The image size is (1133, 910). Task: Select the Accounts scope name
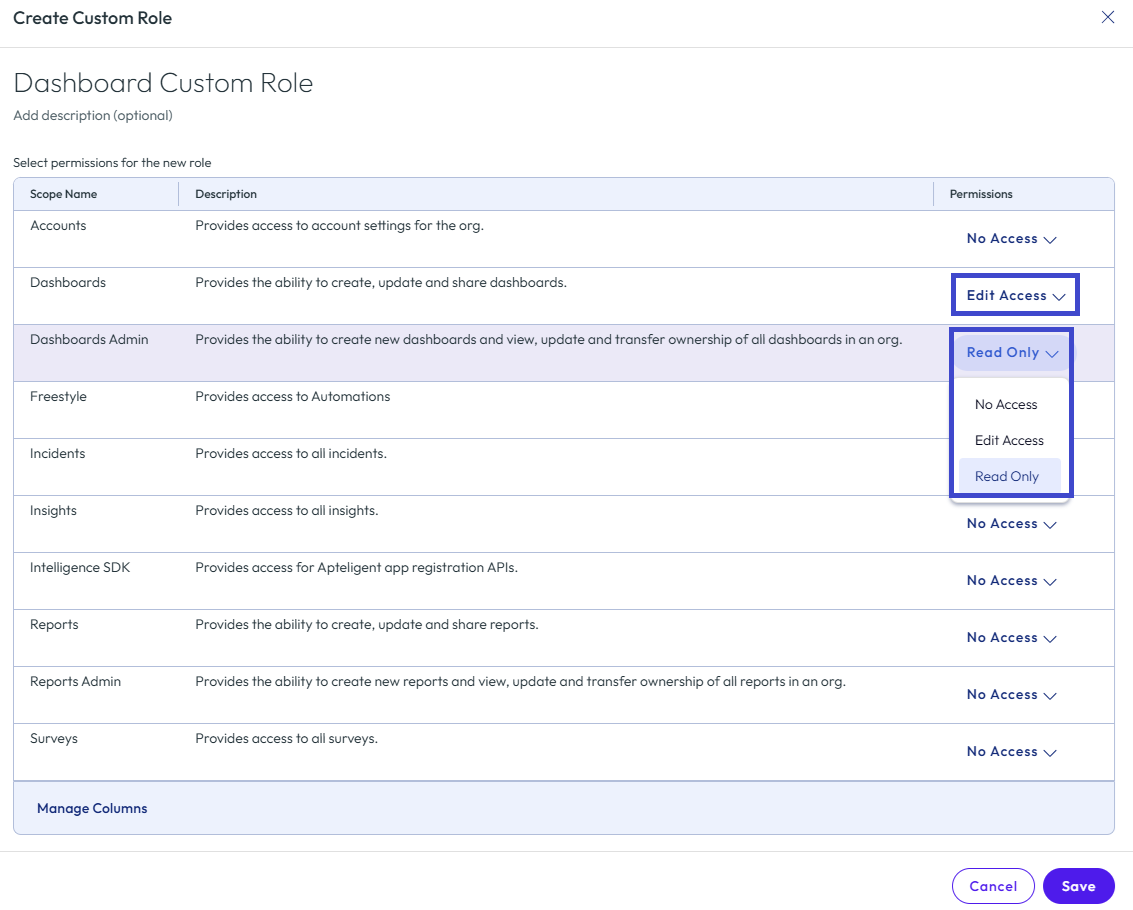58,226
